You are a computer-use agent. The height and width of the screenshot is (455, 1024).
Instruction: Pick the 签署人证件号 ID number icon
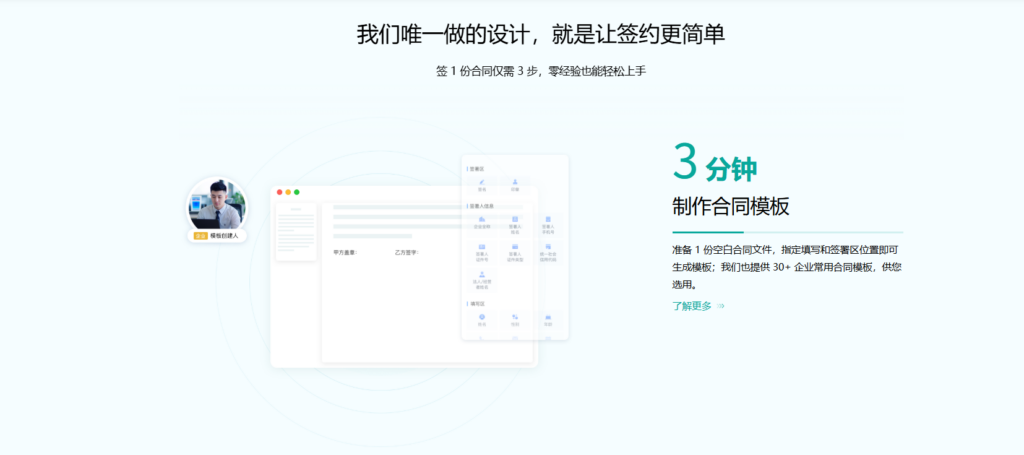pyautogui.click(x=482, y=247)
